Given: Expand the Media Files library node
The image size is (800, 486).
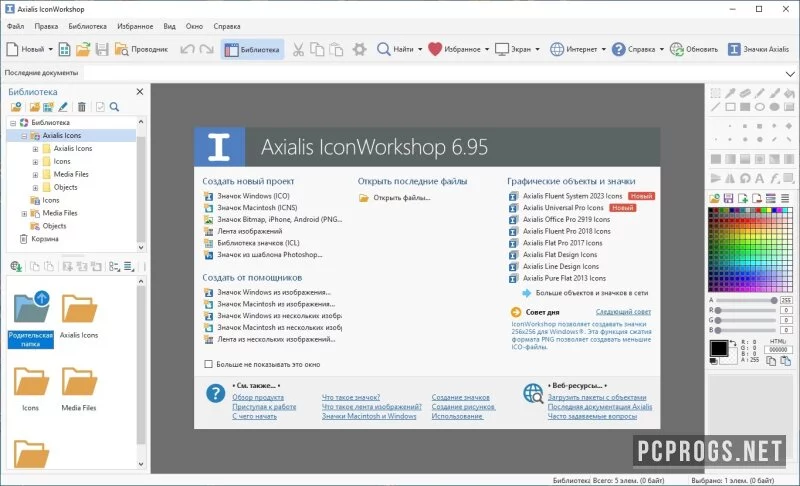Looking at the screenshot, I should point(24,214).
